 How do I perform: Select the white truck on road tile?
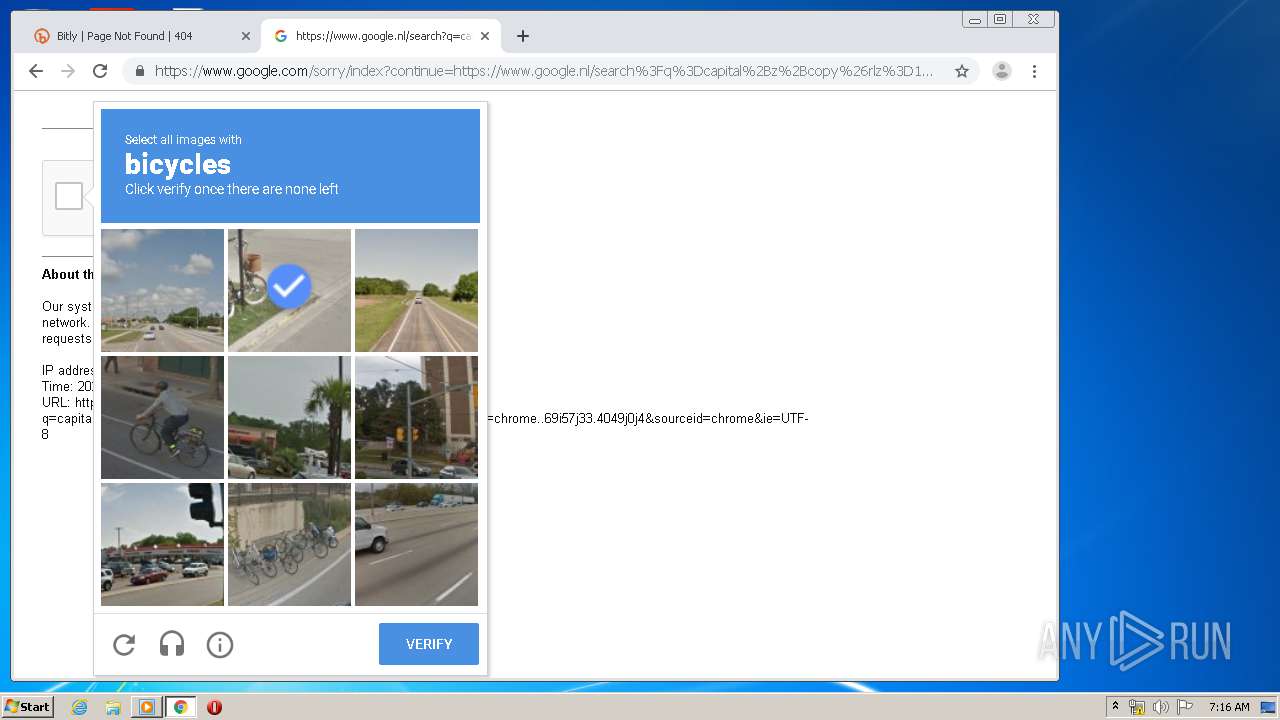[x=416, y=544]
